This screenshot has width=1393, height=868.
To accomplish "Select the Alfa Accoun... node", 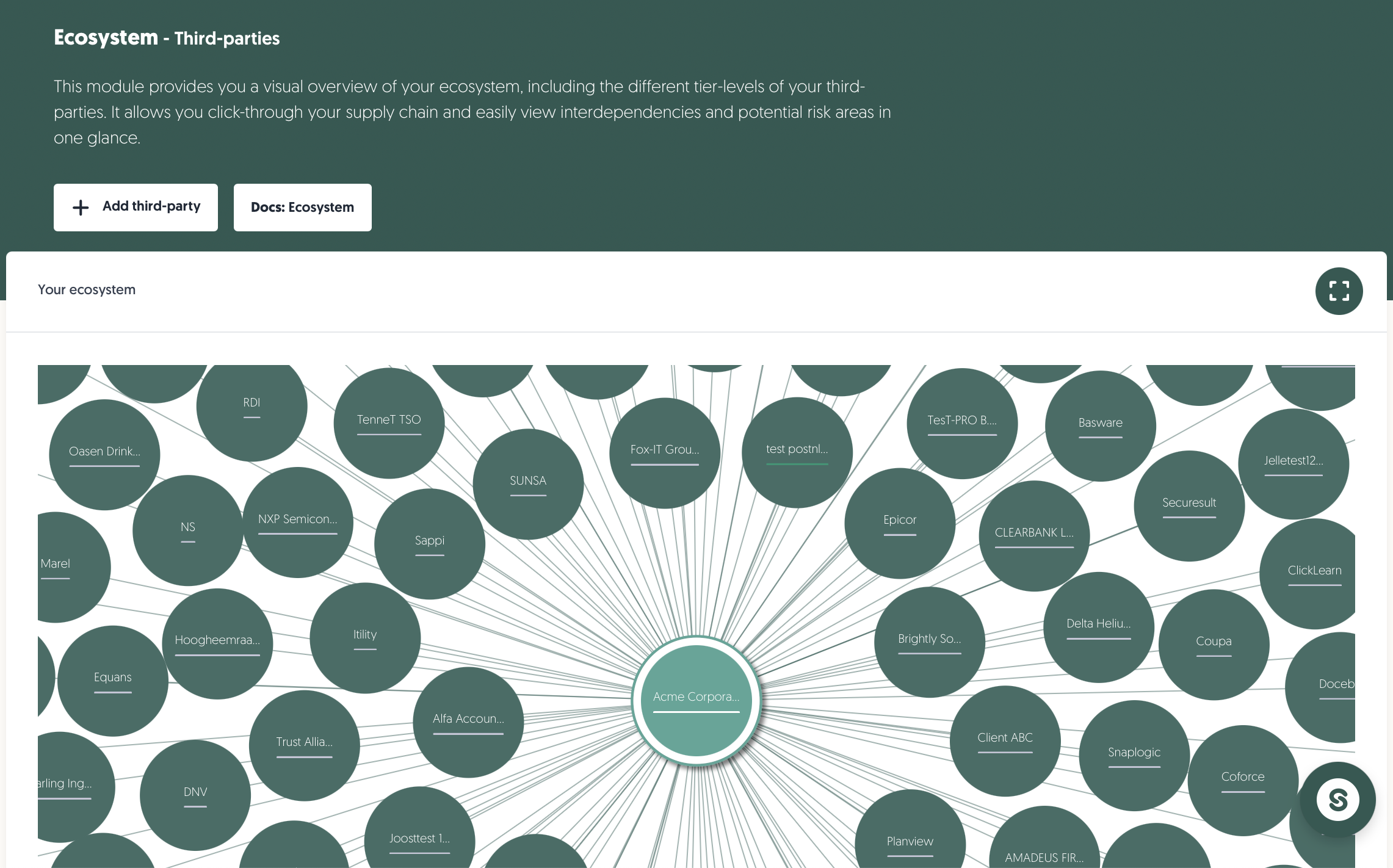I will [468, 722].
